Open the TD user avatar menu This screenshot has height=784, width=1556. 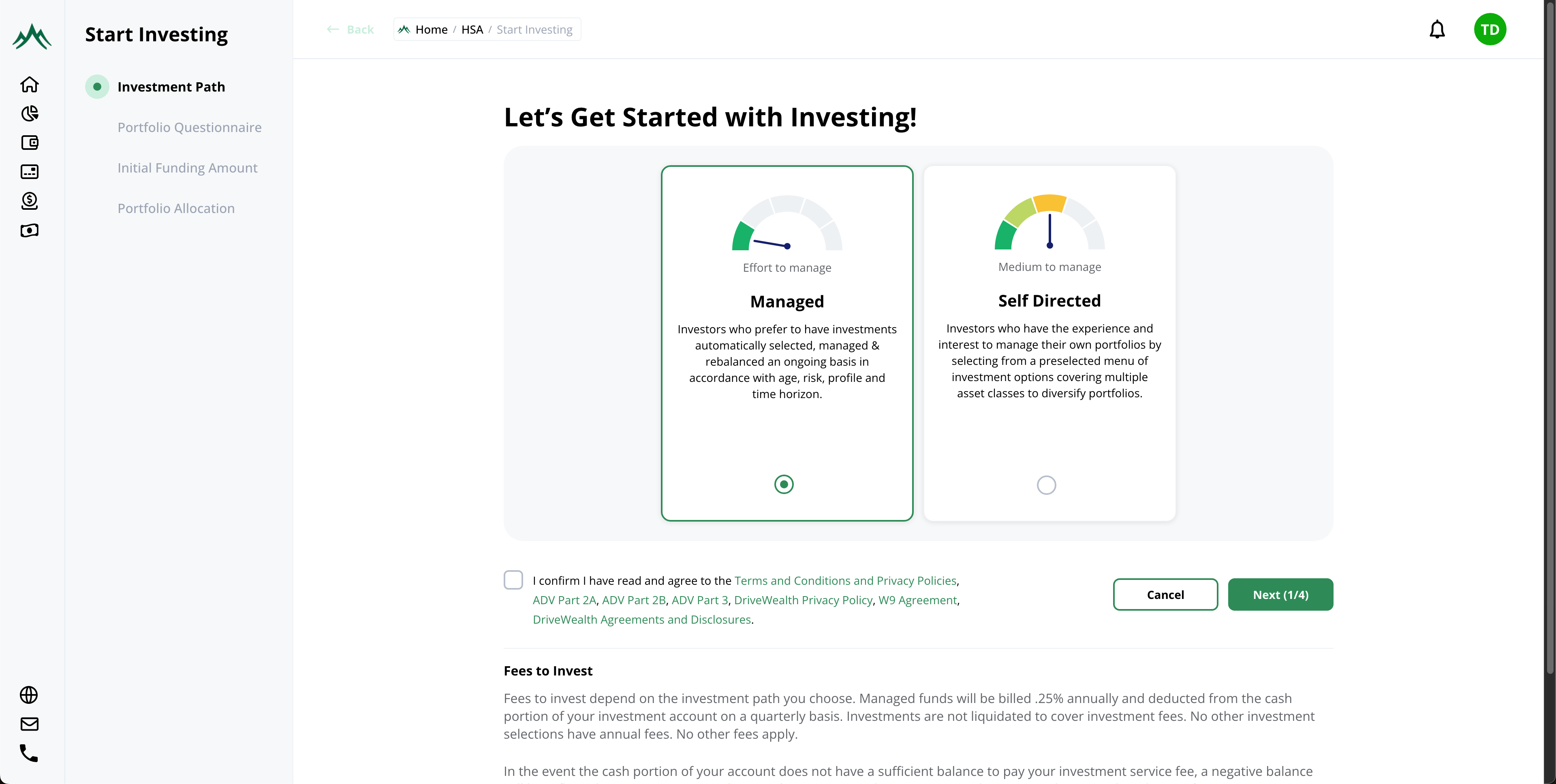point(1490,30)
